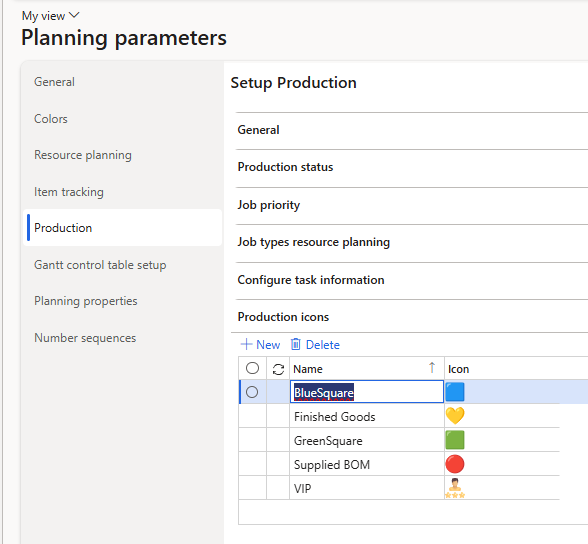588x544 pixels.
Task: Switch to the Colors tab
Action: pos(51,119)
